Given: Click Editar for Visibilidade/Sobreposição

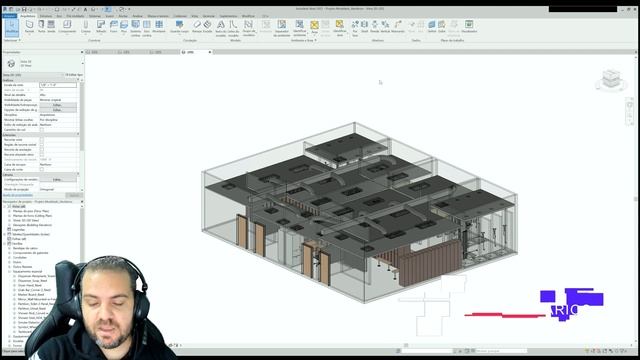Looking at the screenshot, I should pos(58,105).
